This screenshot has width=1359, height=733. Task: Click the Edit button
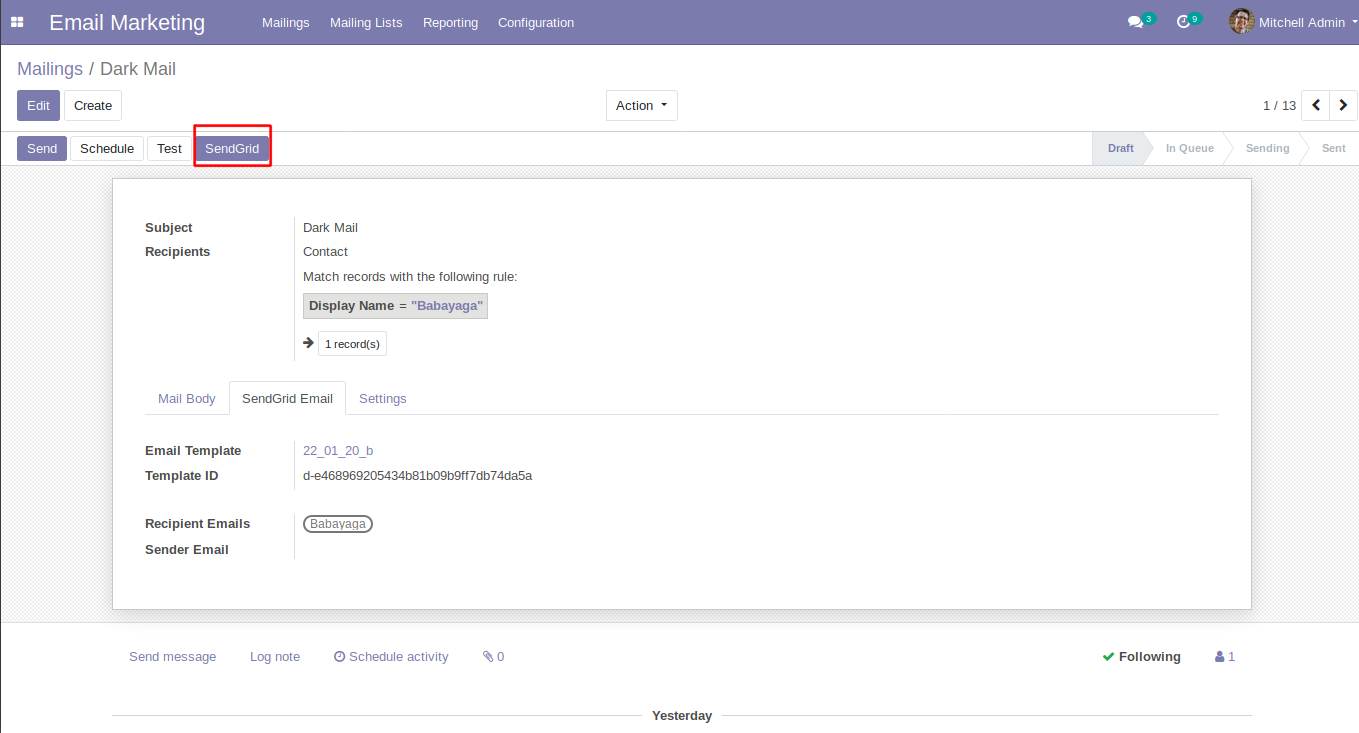[38, 106]
